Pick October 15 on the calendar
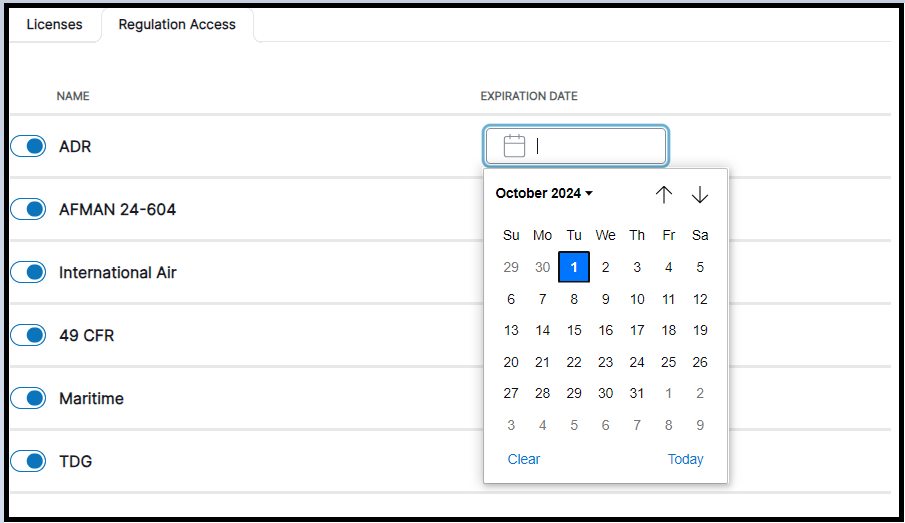Viewport: 905px width, 523px height. click(574, 330)
